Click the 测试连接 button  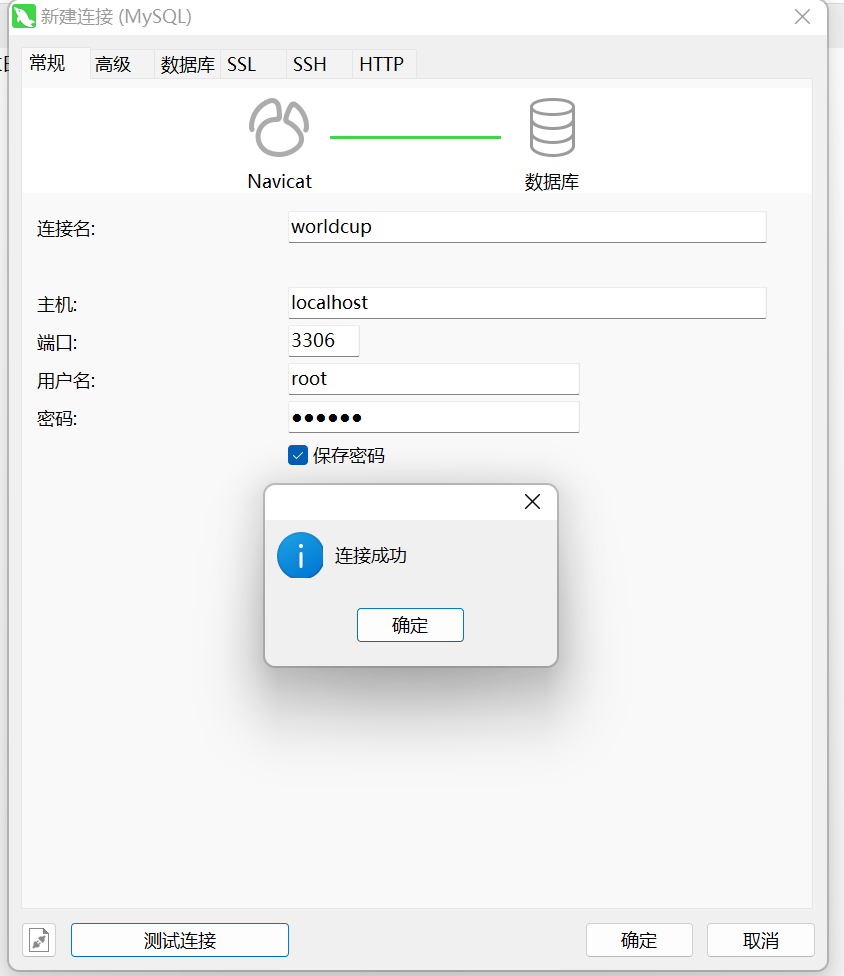tap(180, 940)
